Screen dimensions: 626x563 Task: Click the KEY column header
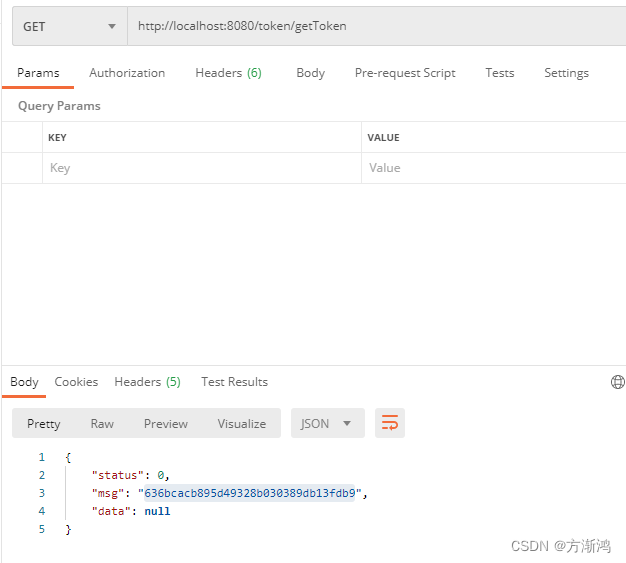tap(57, 138)
